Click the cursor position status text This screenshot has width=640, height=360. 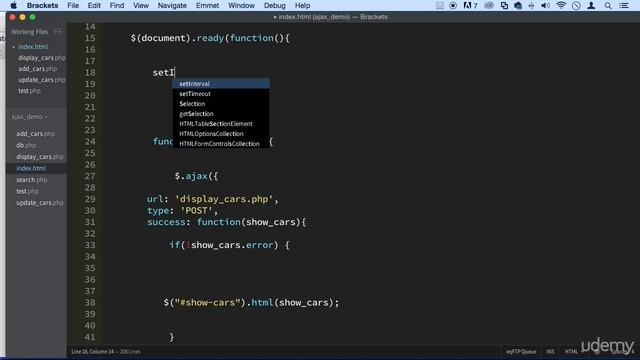[x=106, y=351]
